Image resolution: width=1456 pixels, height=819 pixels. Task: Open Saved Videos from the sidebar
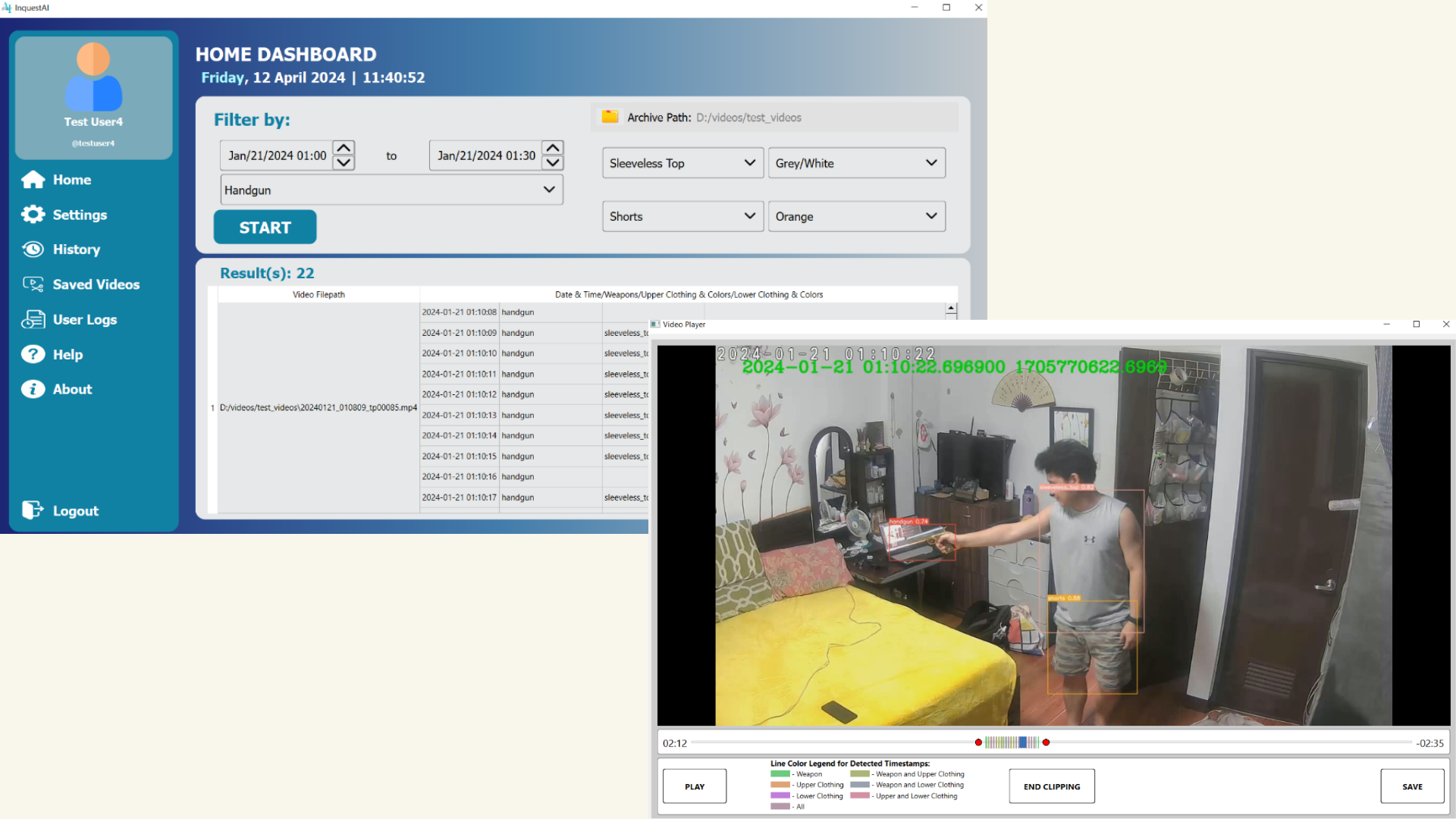click(33, 284)
